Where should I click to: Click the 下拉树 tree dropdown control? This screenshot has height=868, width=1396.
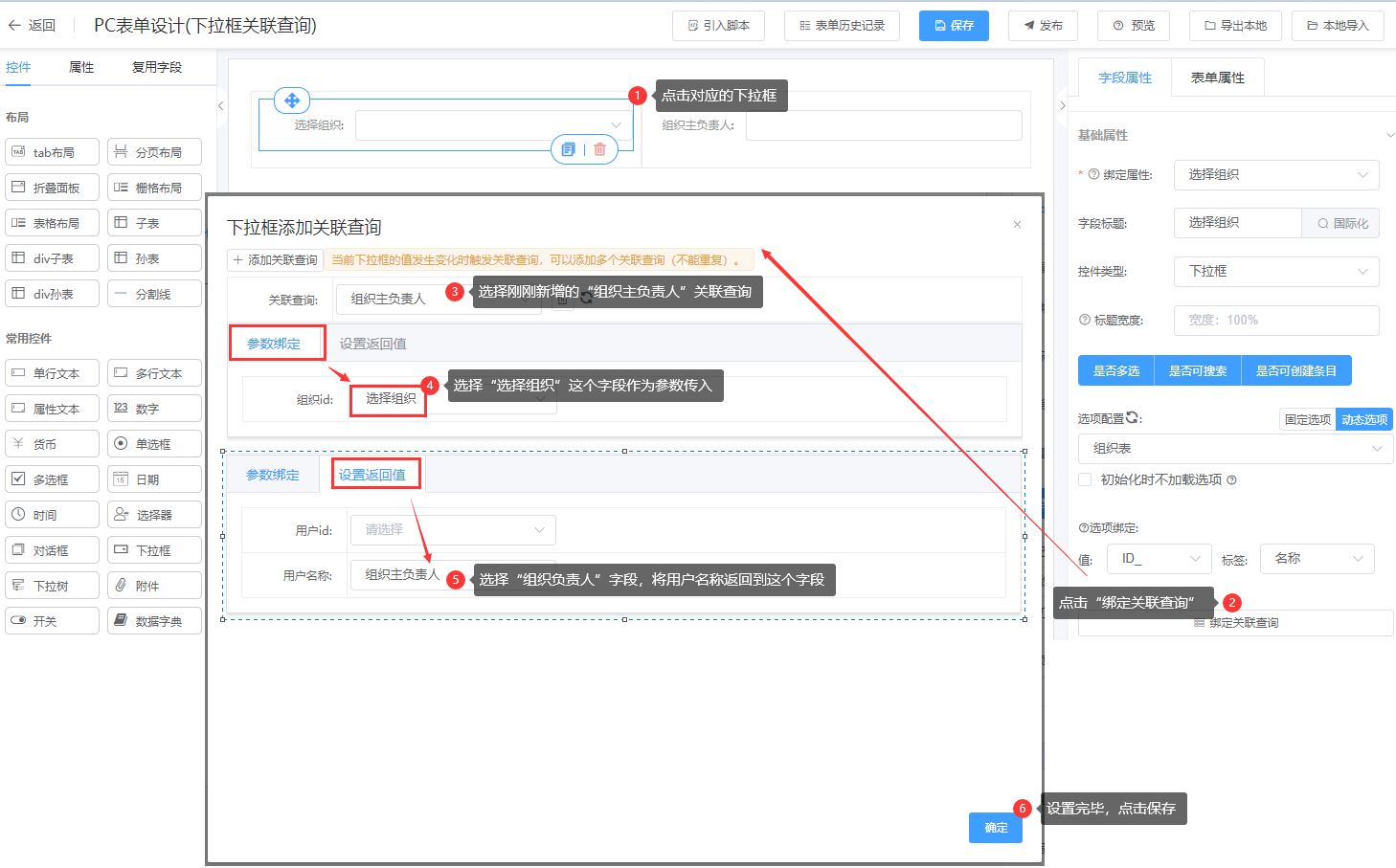pyautogui.click(x=52, y=586)
